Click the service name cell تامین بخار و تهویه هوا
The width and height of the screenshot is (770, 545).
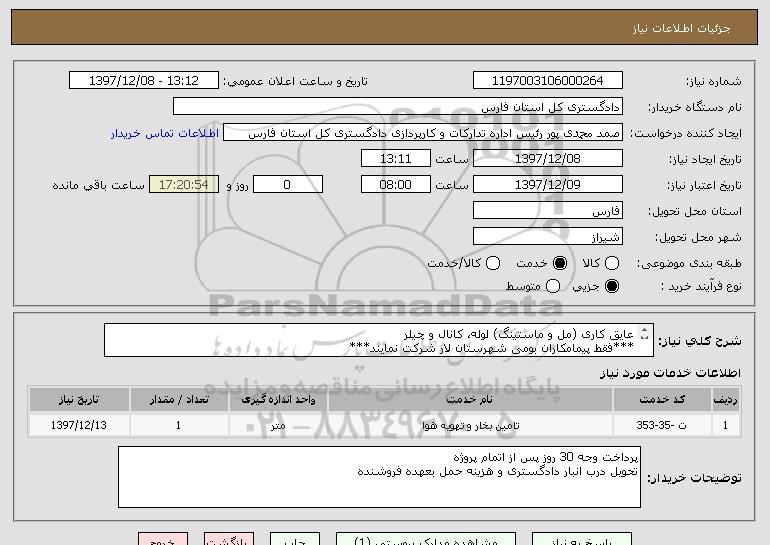point(470,425)
